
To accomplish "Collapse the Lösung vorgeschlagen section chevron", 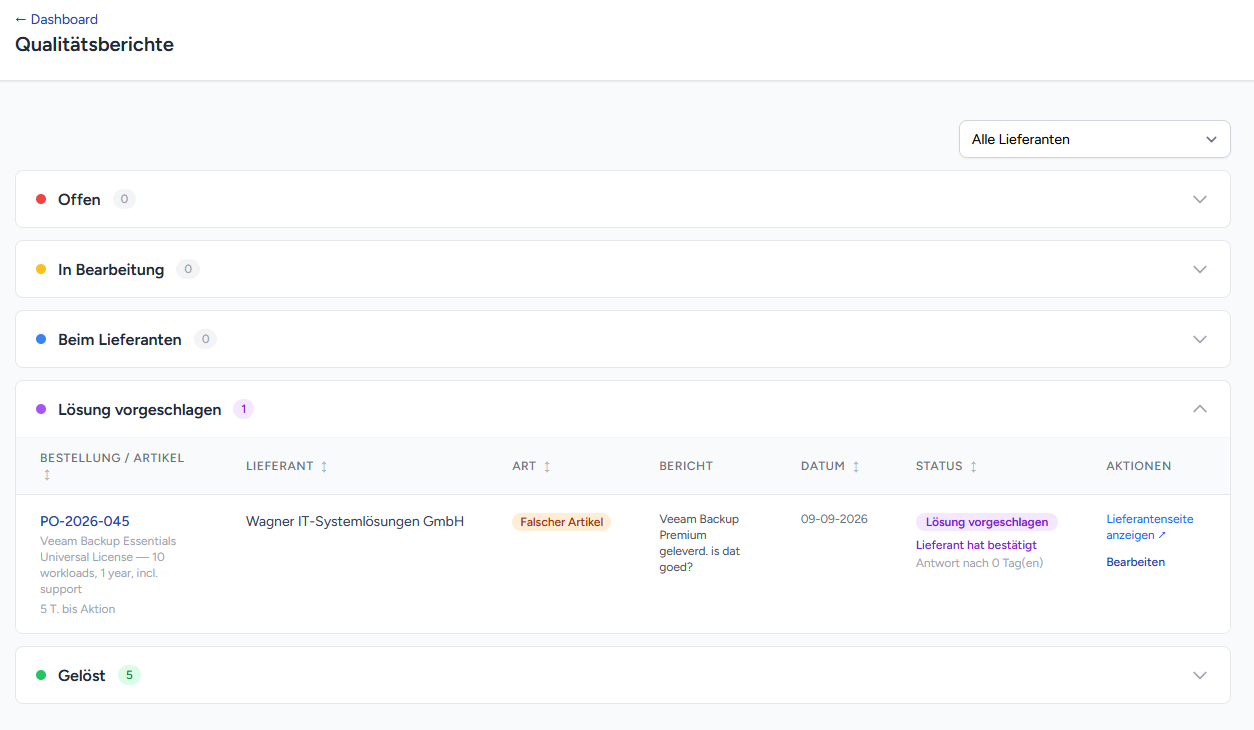I will point(1200,409).
